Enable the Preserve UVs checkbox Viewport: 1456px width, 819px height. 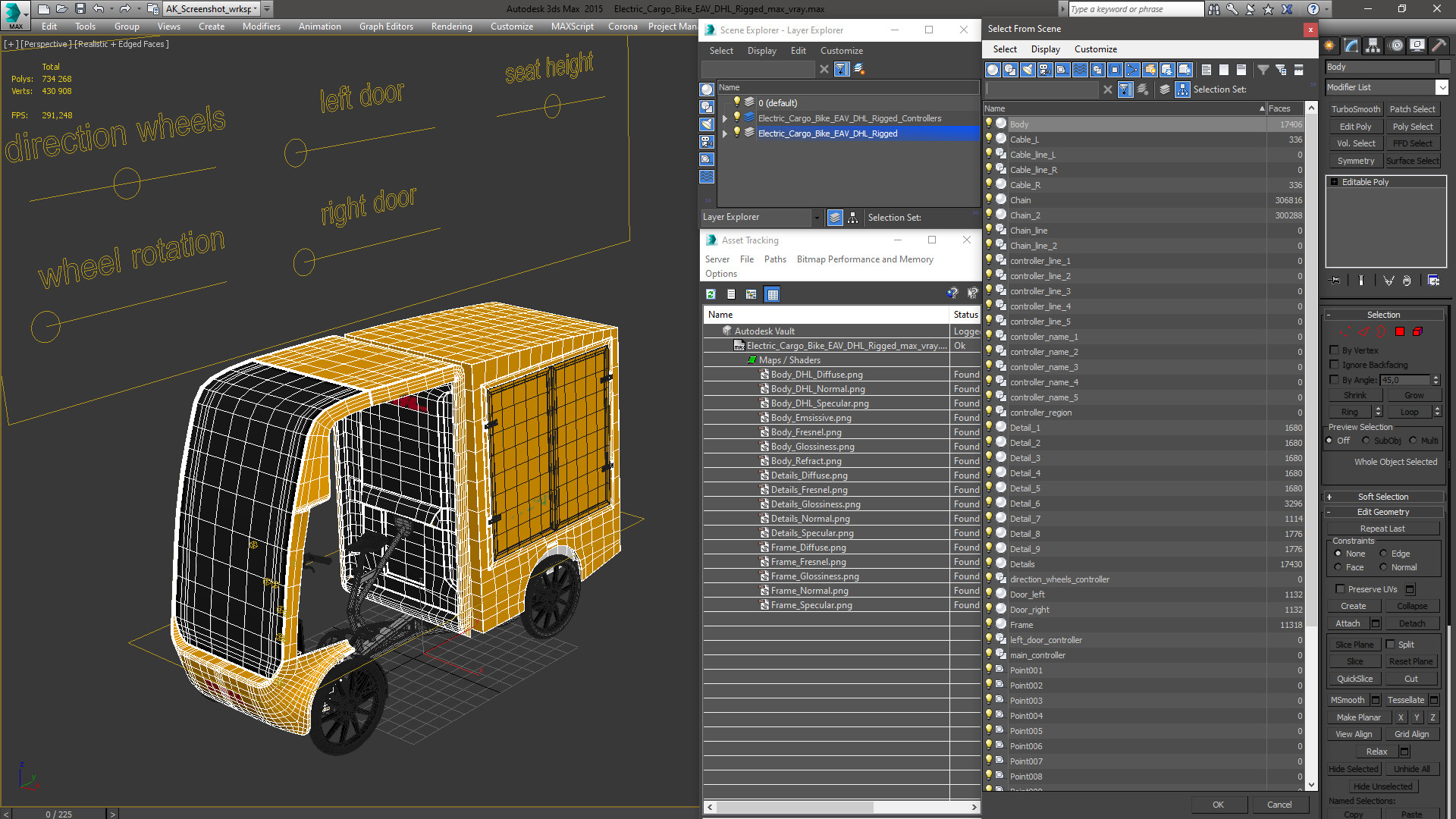pyautogui.click(x=1340, y=589)
